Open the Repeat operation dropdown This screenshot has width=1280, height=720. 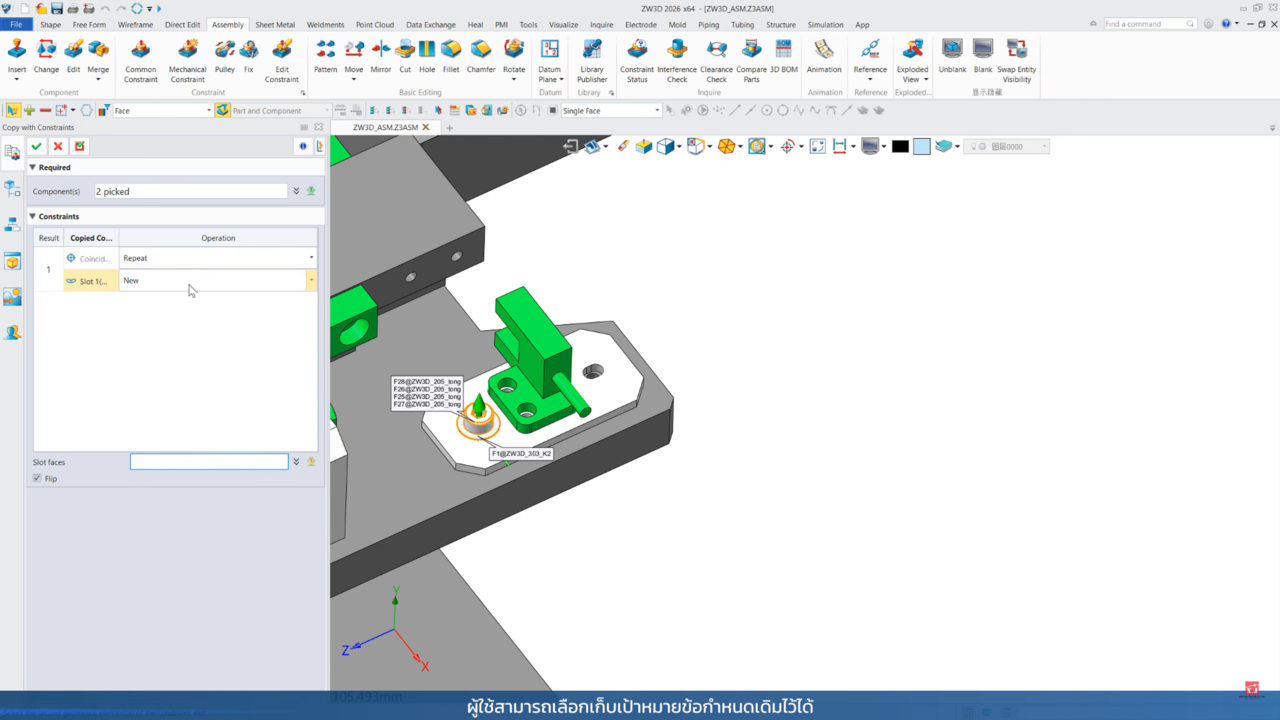click(311, 258)
